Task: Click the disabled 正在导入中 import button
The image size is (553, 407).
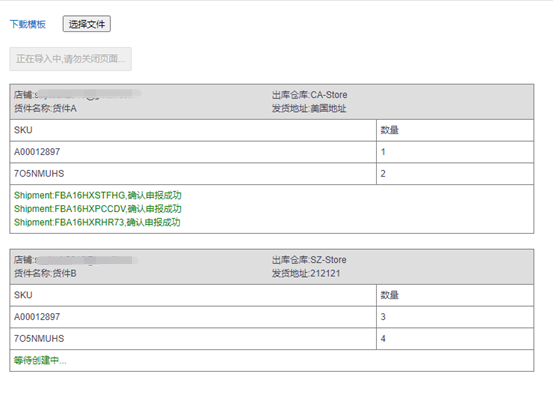Action: (x=71, y=59)
